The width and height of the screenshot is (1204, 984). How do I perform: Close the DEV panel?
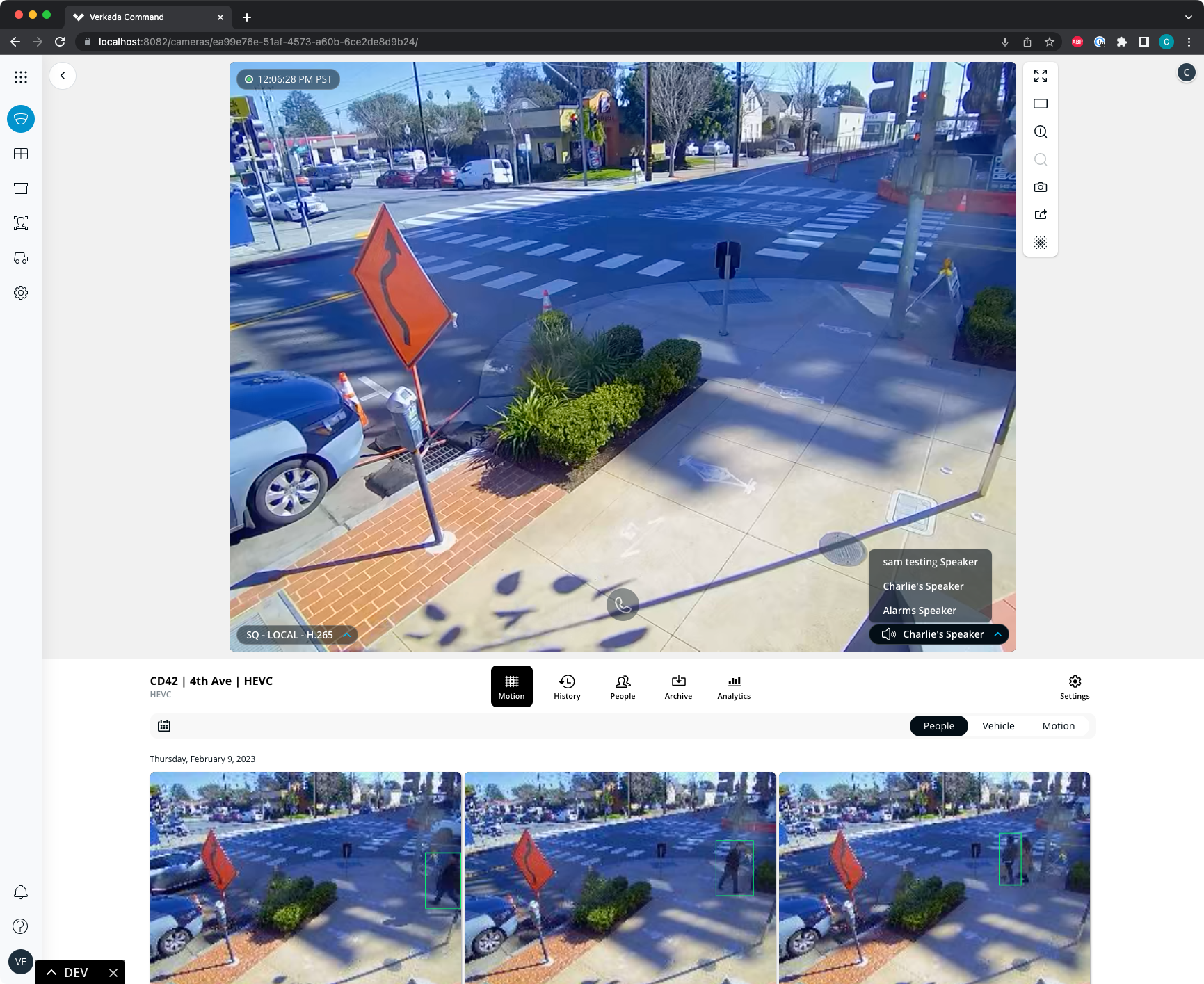point(113,972)
